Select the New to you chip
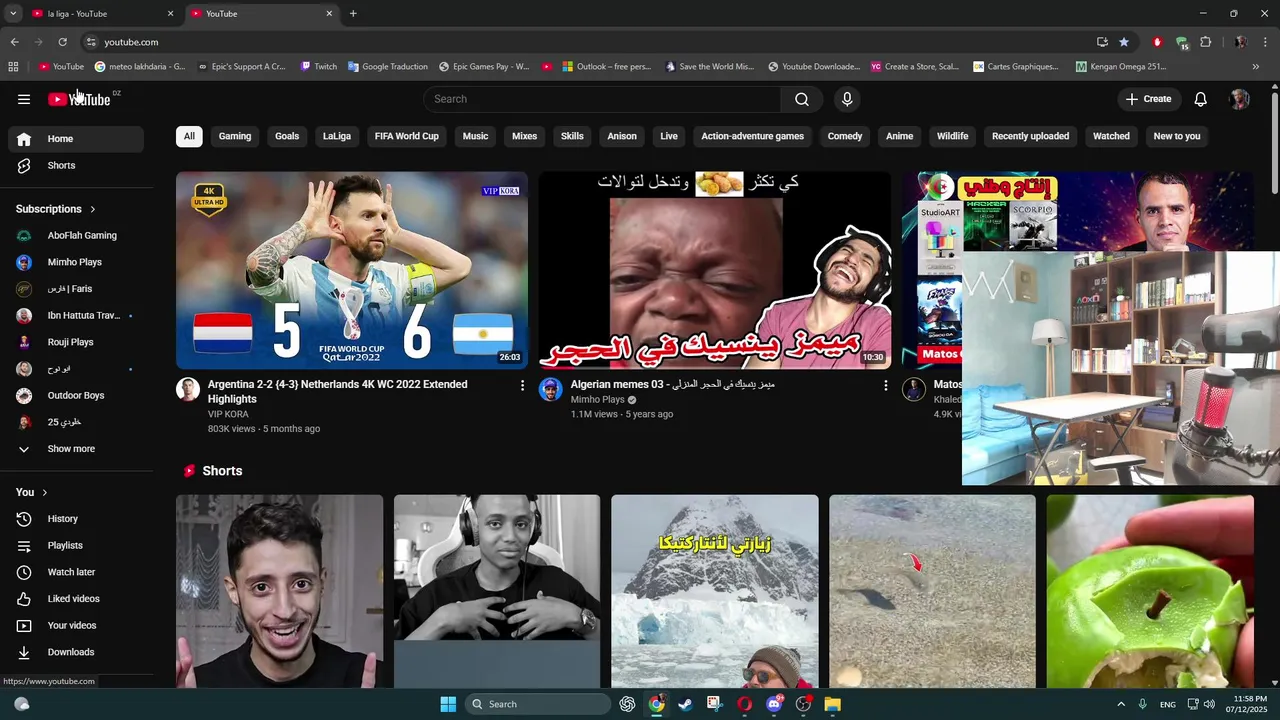Viewport: 1280px width, 720px height. [x=1177, y=136]
